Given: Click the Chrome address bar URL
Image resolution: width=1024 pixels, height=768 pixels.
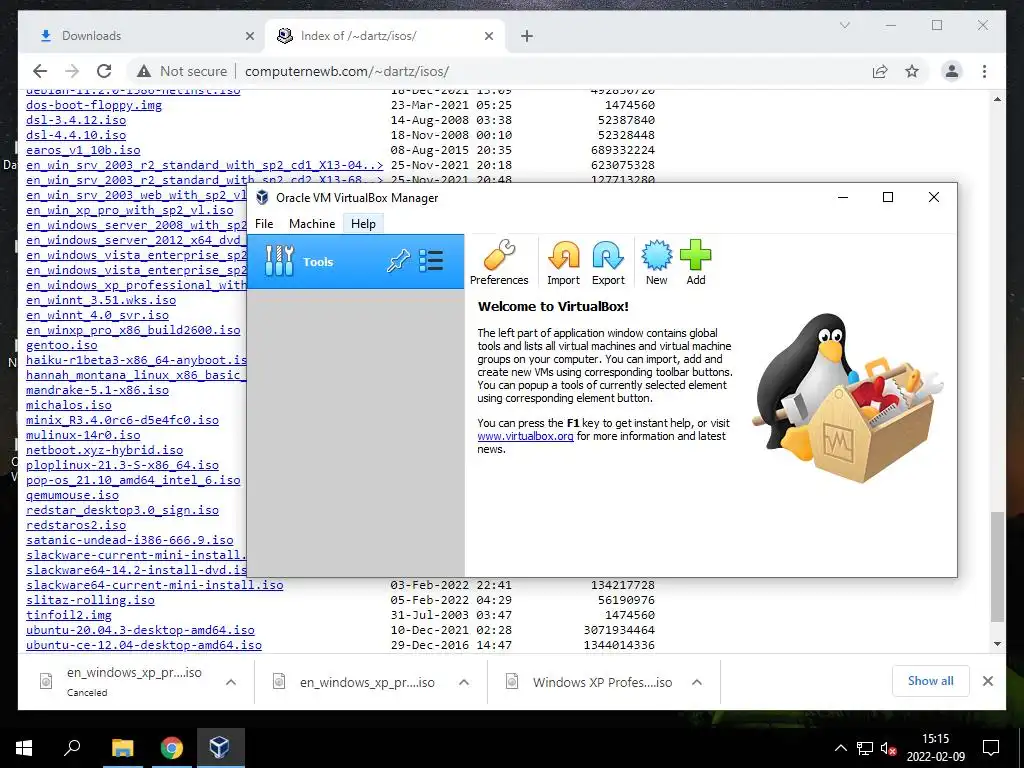Looking at the screenshot, I should tap(347, 71).
